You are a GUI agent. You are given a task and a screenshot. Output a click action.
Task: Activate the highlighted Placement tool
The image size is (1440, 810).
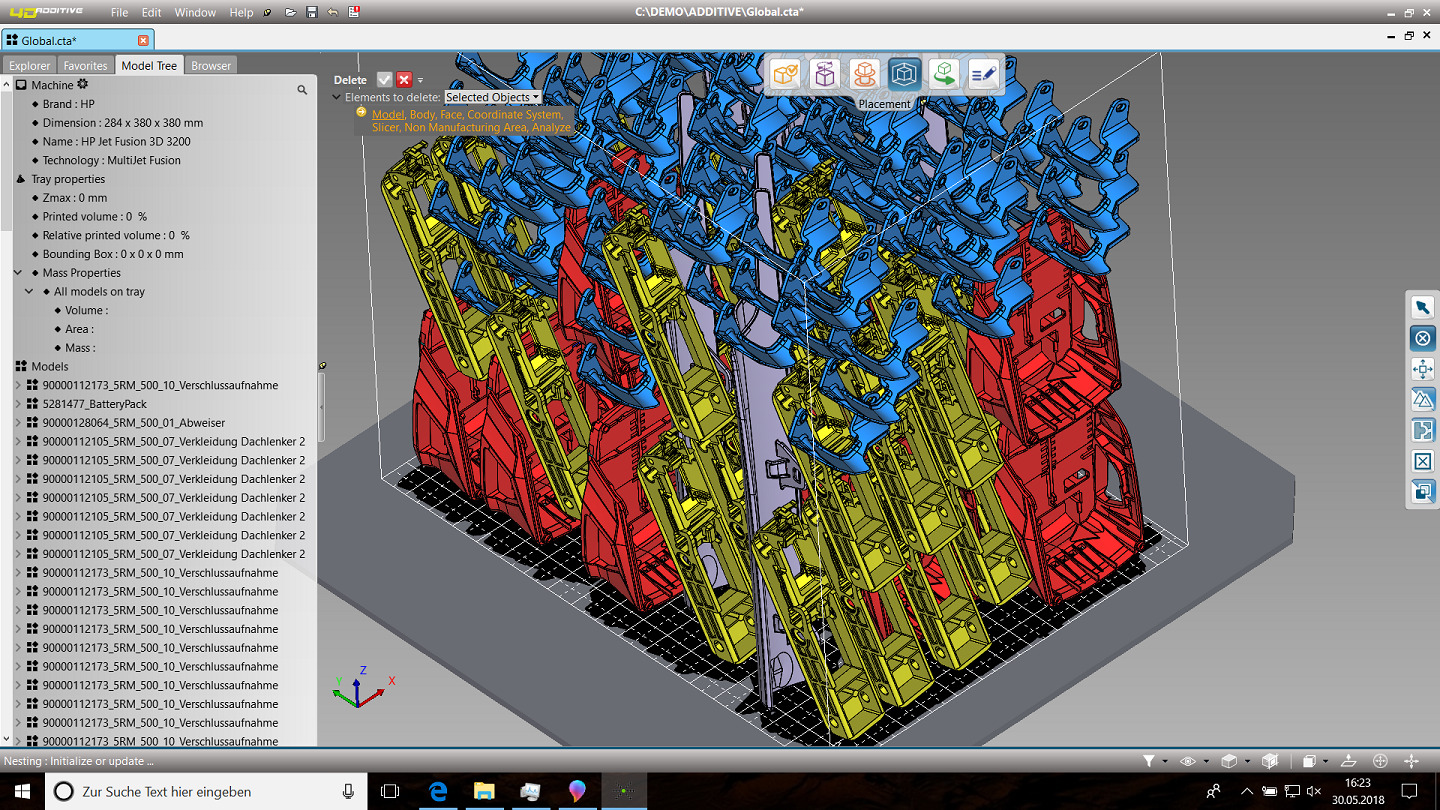pos(904,73)
